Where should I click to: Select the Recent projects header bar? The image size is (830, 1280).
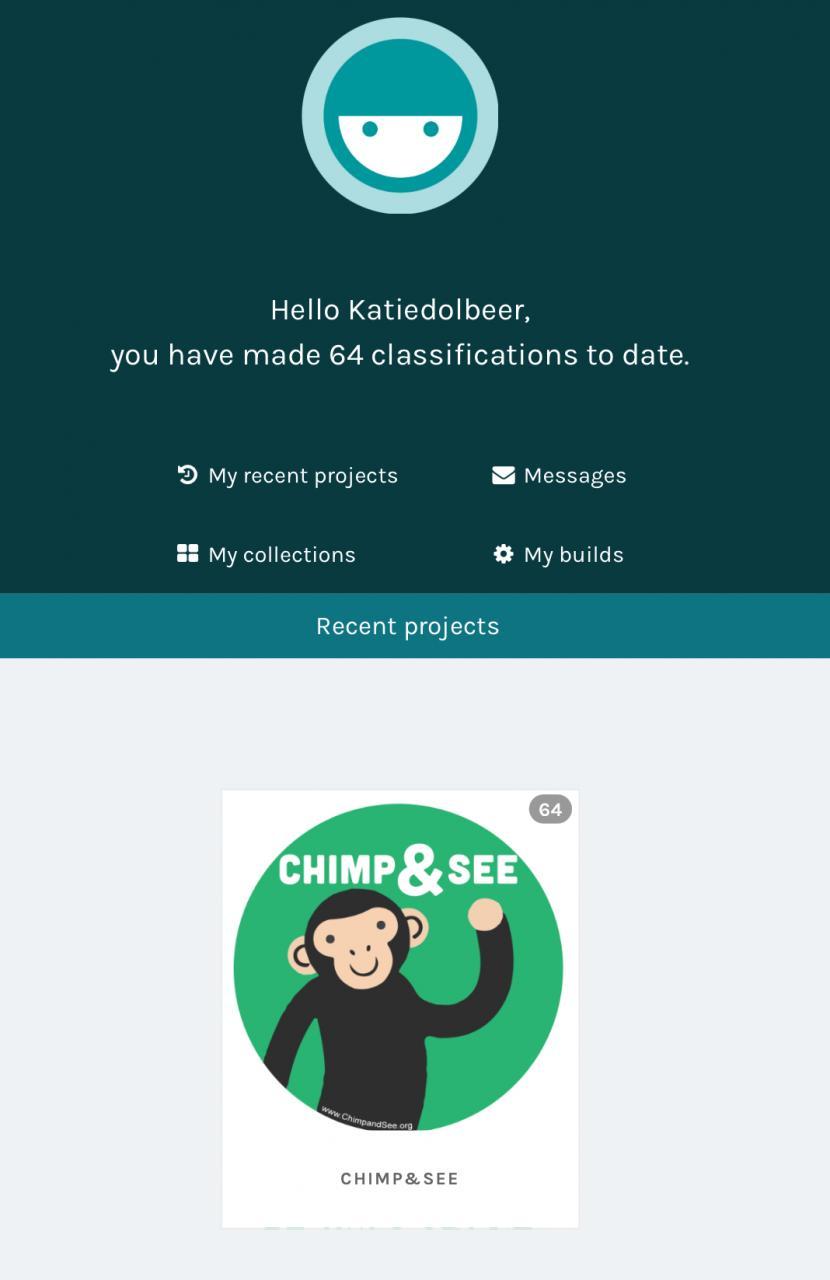[x=408, y=626]
